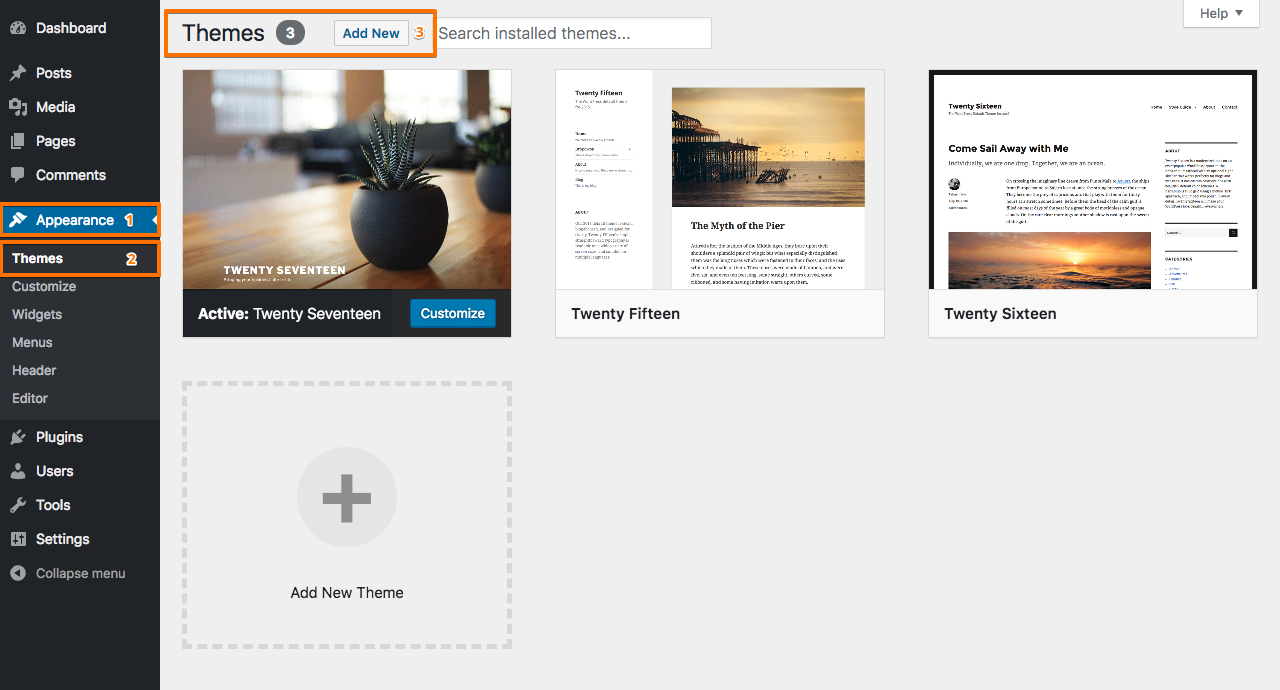Open the theme Editor submenu link
1280x690 pixels.
(30, 398)
